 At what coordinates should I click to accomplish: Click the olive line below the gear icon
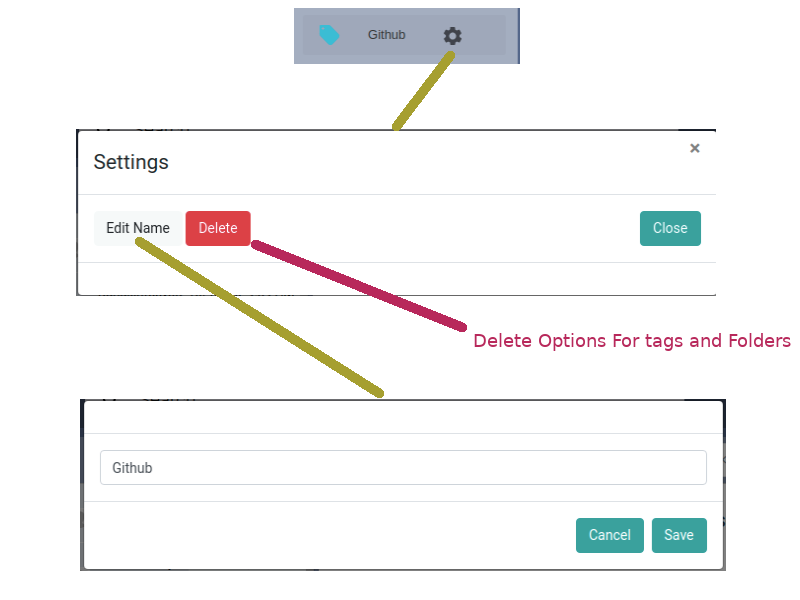424,93
